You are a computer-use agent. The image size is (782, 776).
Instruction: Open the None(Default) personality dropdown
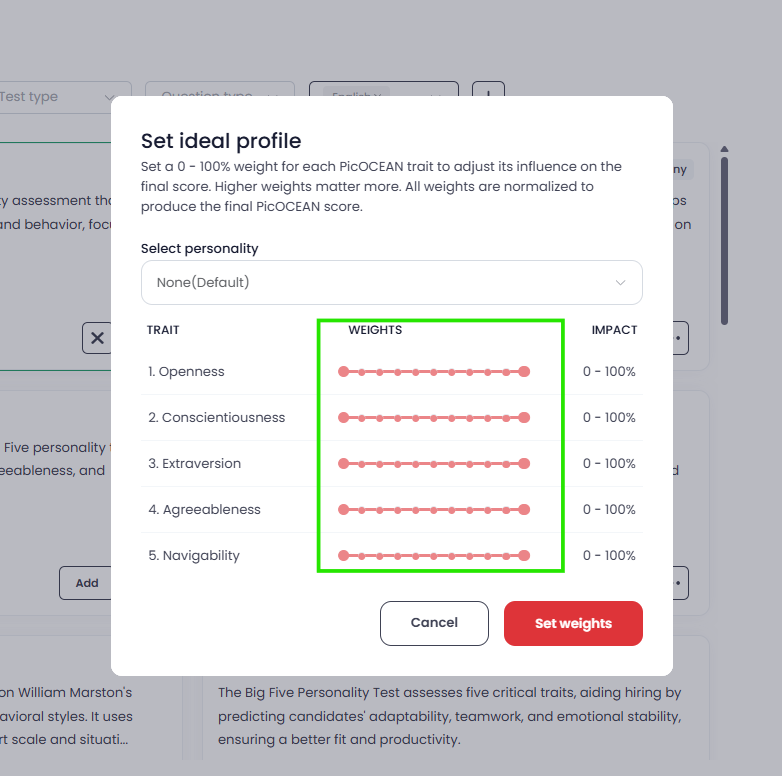[x=391, y=282]
